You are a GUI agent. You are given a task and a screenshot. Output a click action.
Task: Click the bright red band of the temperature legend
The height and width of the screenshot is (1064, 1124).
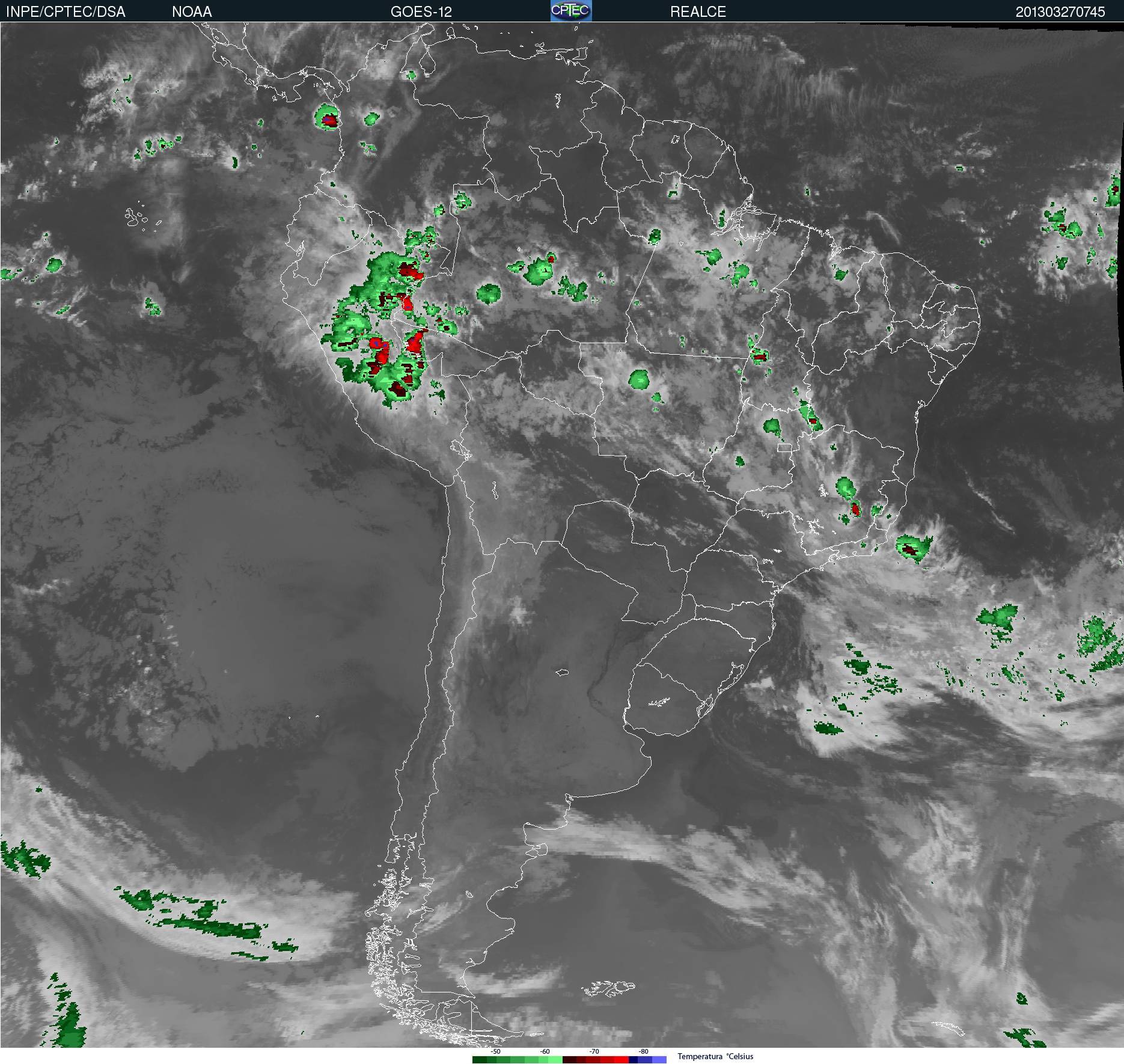point(622,1060)
